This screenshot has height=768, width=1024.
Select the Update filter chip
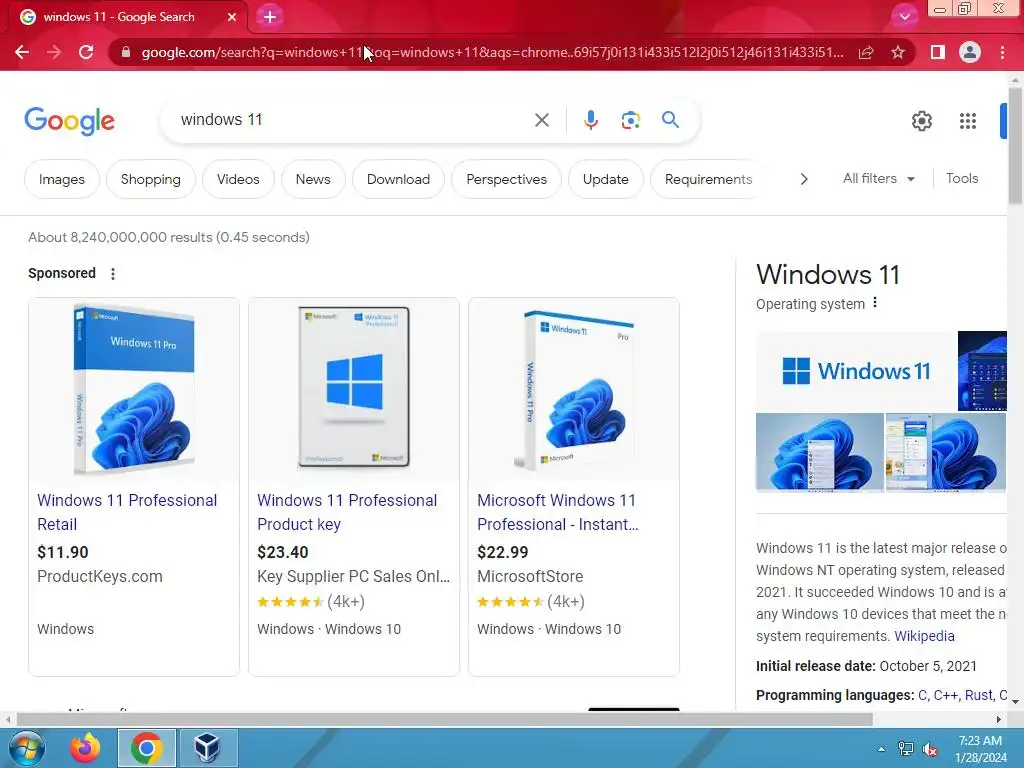tap(605, 179)
